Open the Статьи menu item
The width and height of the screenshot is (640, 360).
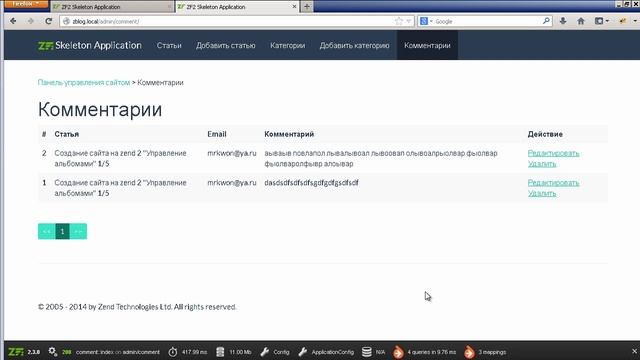[x=169, y=45]
